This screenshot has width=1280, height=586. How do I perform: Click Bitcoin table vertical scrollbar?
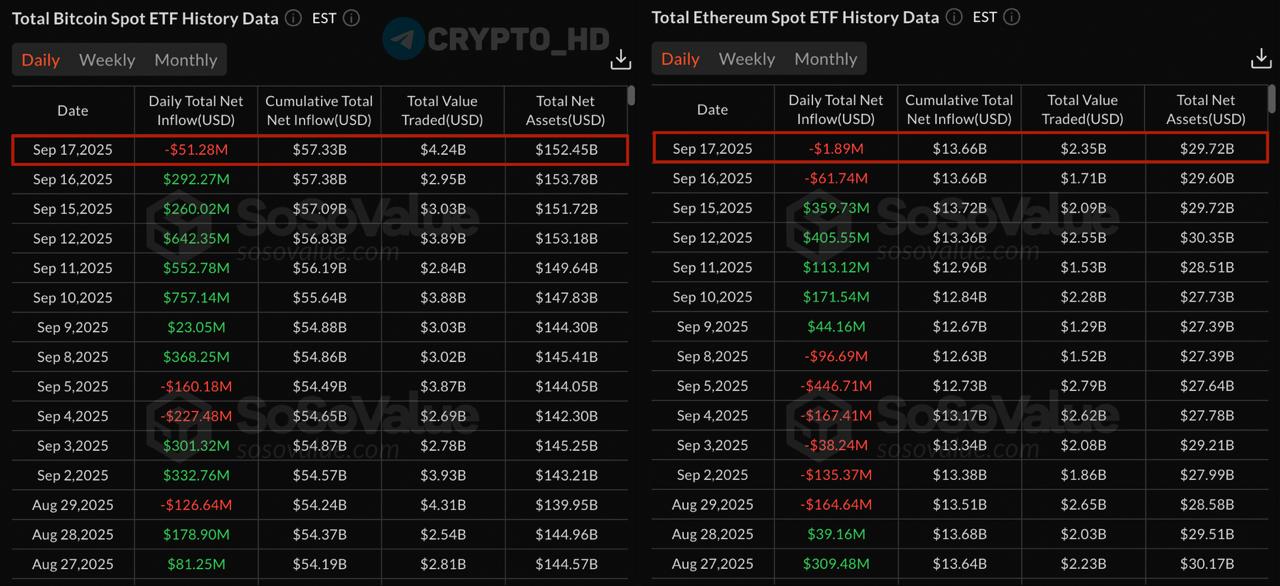(x=631, y=96)
